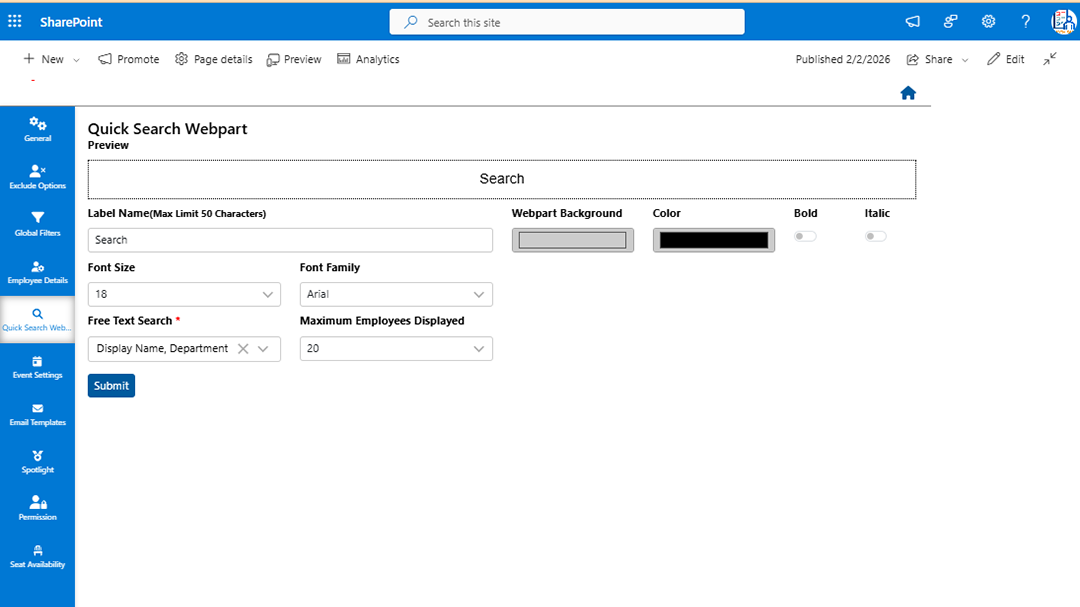Select the Spotlight sidebar icon
This screenshot has width=1080, height=607.
coord(37,461)
